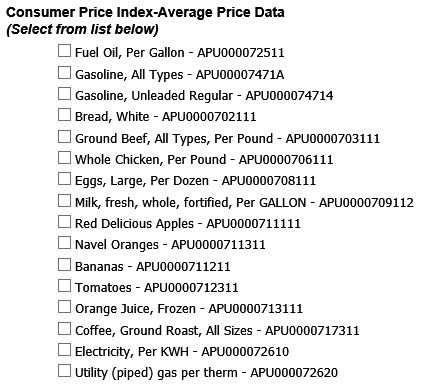The width and height of the screenshot is (427, 388).
Task: Select Orange Juice, Frozen checkbox
Action: click(64, 307)
